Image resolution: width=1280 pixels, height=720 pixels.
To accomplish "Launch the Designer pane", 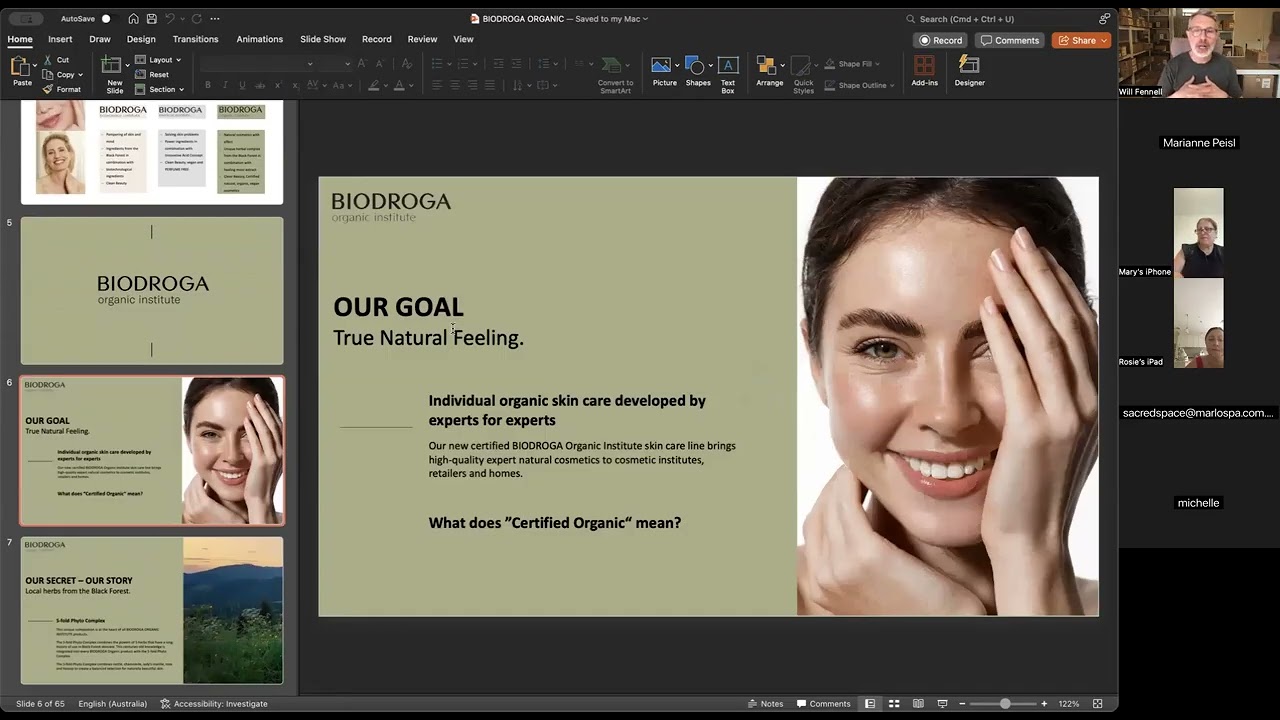I will click(x=969, y=72).
